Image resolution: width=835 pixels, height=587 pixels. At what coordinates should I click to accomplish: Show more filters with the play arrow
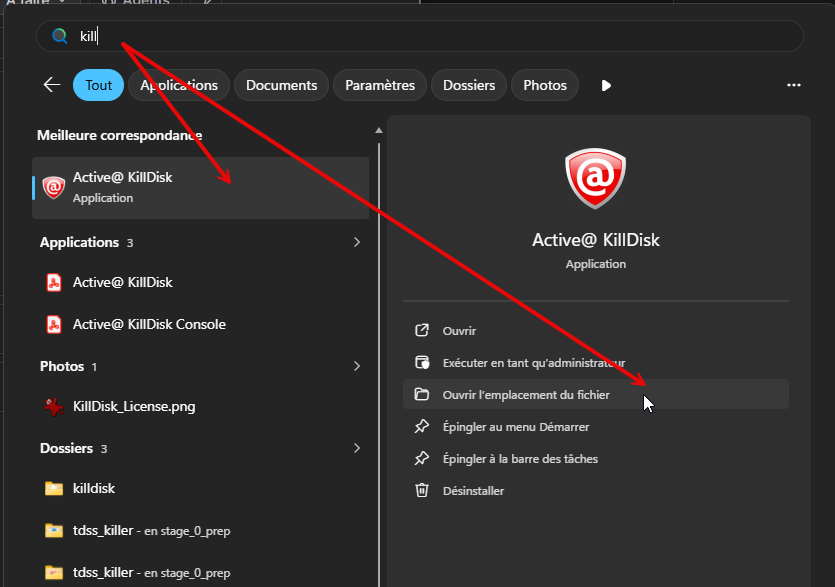[x=606, y=85]
